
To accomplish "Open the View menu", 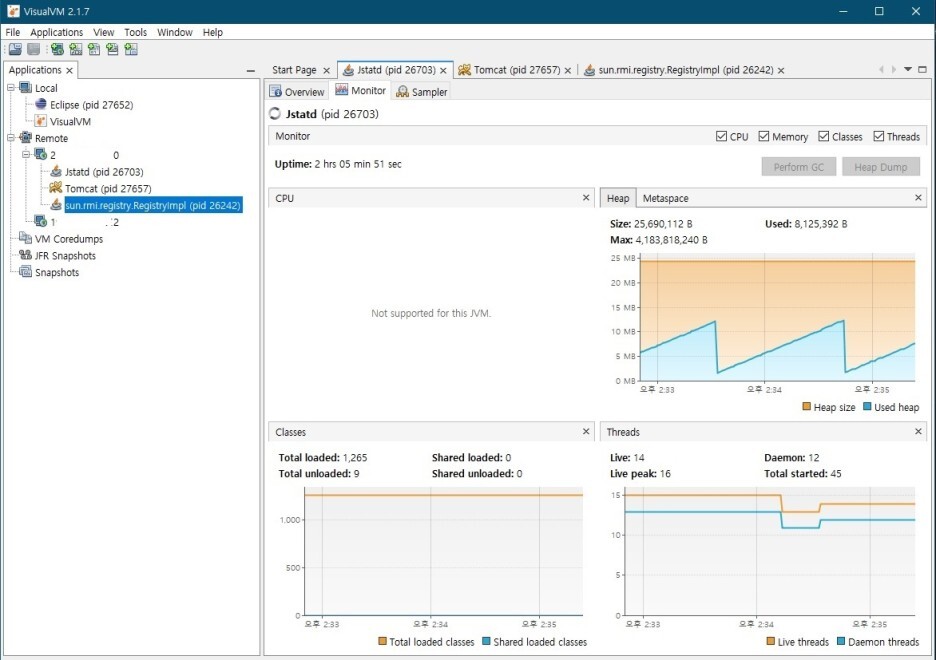I will [x=103, y=32].
